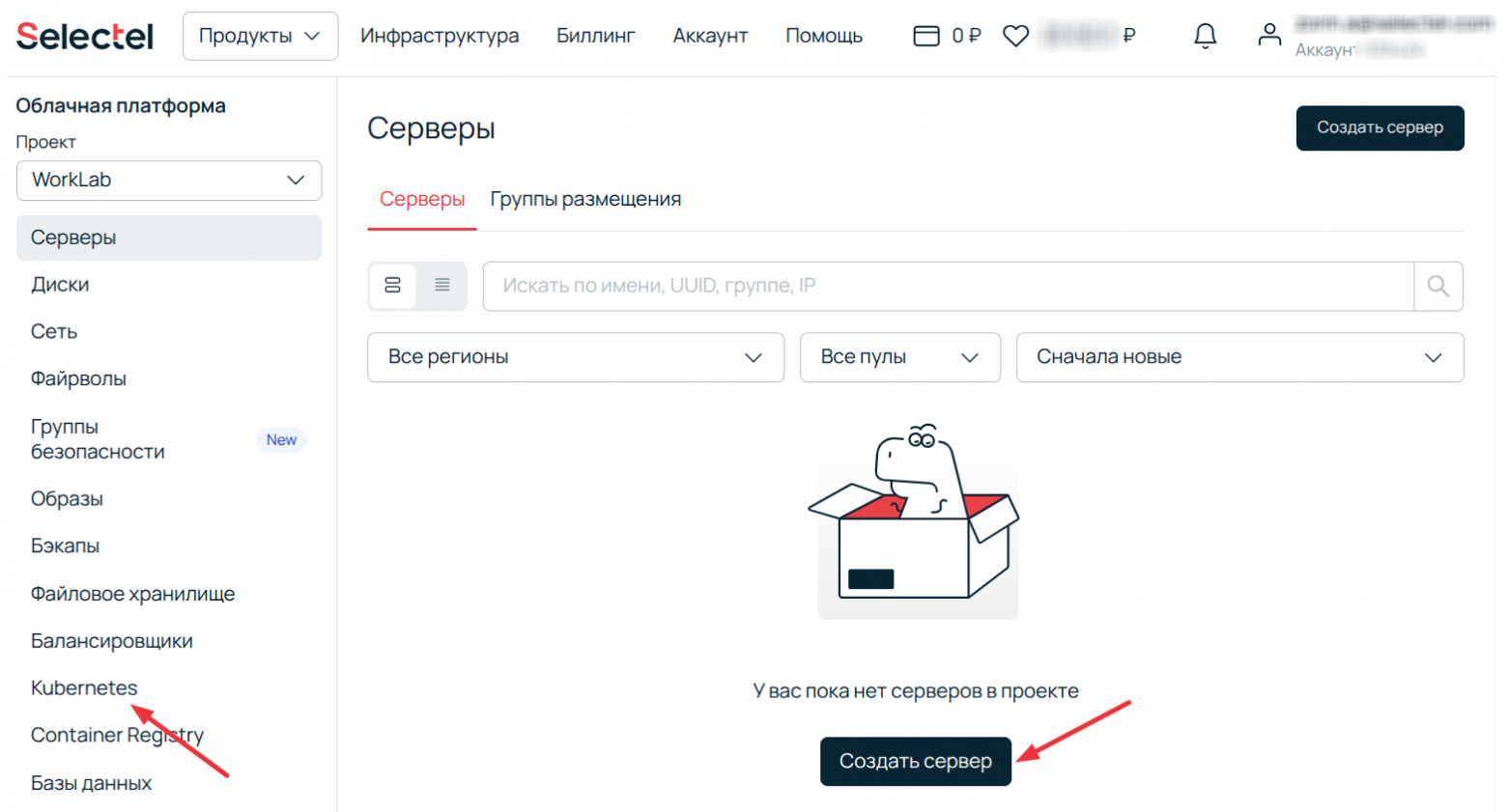This screenshot has height=812, width=1507.
Task: Click the account profile icon
Action: pyautogui.click(x=1268, y=35)
